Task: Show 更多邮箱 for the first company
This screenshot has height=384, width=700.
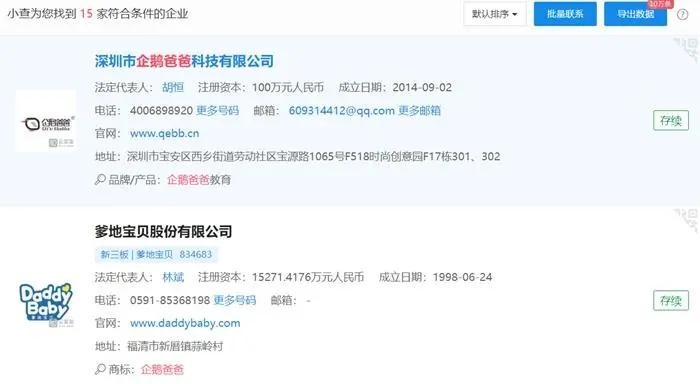Action: [419, 110]
